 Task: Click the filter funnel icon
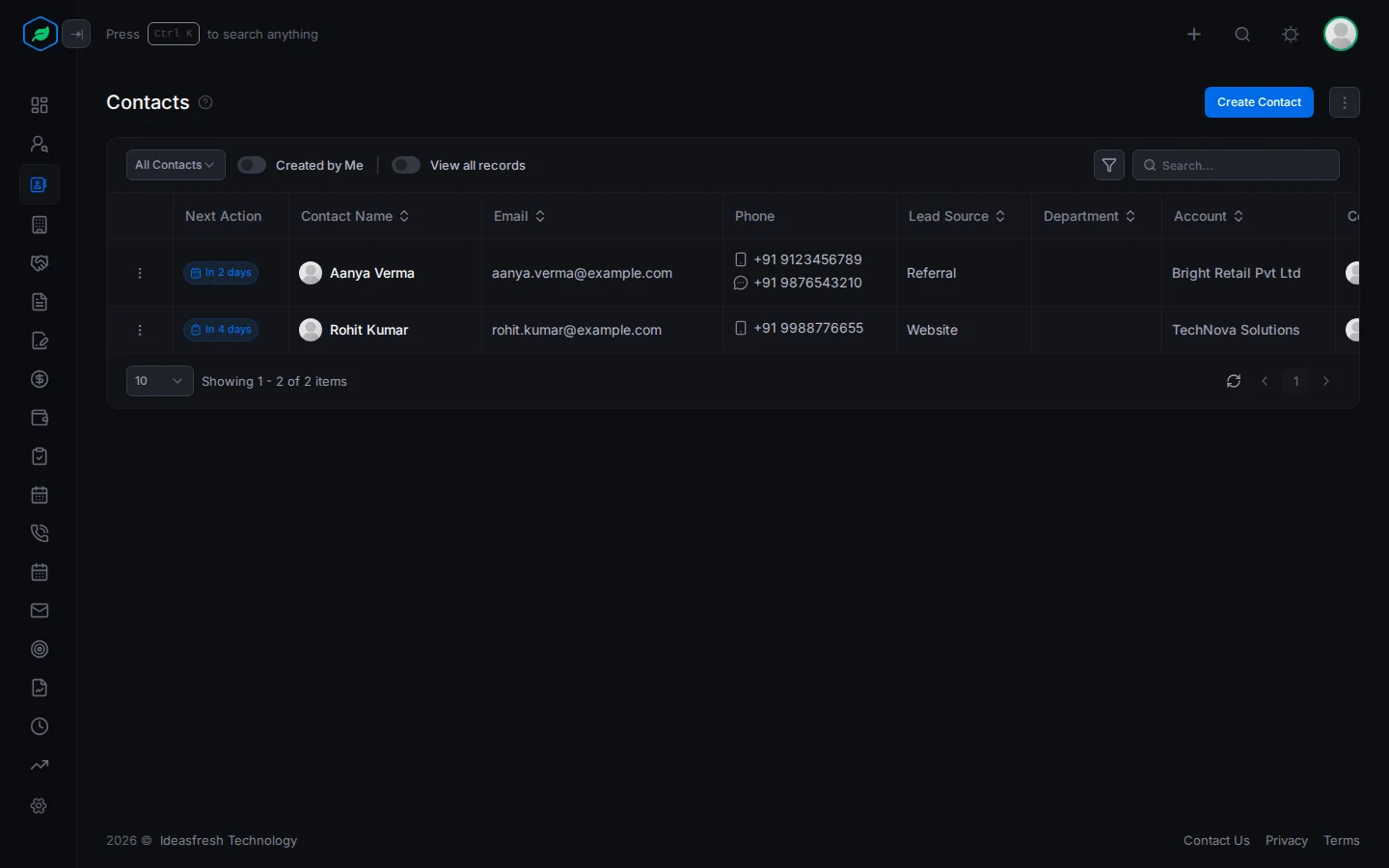1109,165
